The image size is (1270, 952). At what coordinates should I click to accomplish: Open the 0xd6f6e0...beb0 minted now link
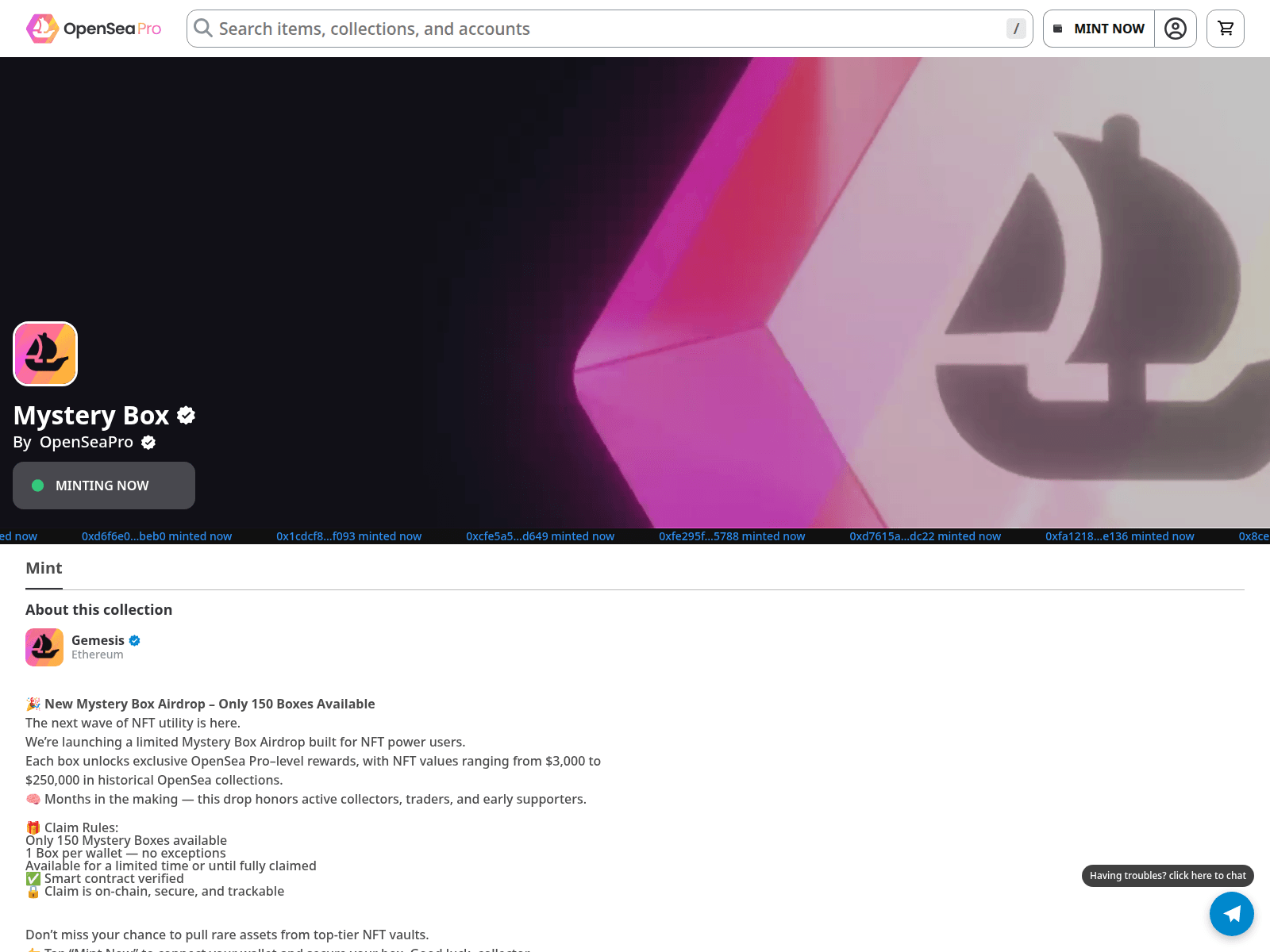tap(156, 536)
